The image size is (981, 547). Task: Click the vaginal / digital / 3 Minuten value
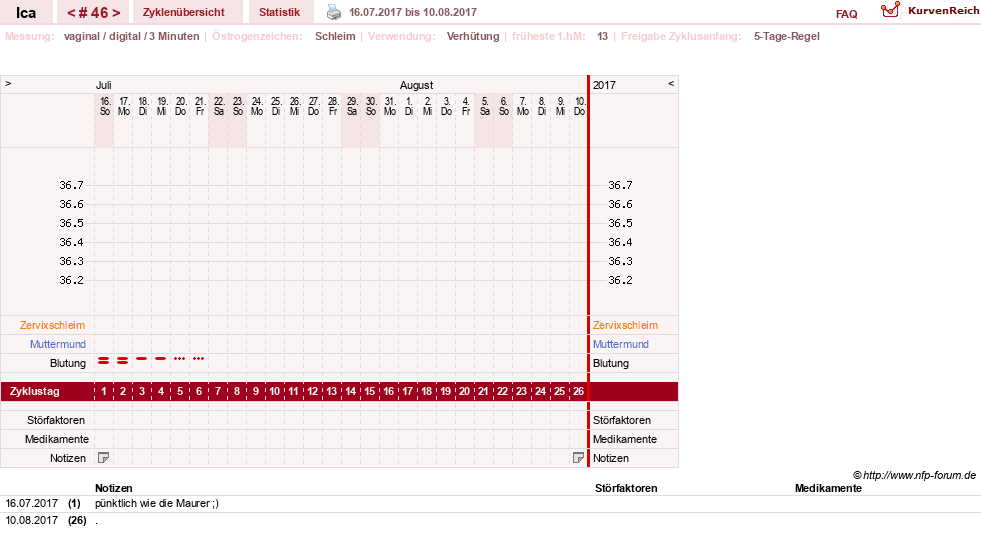131,36
